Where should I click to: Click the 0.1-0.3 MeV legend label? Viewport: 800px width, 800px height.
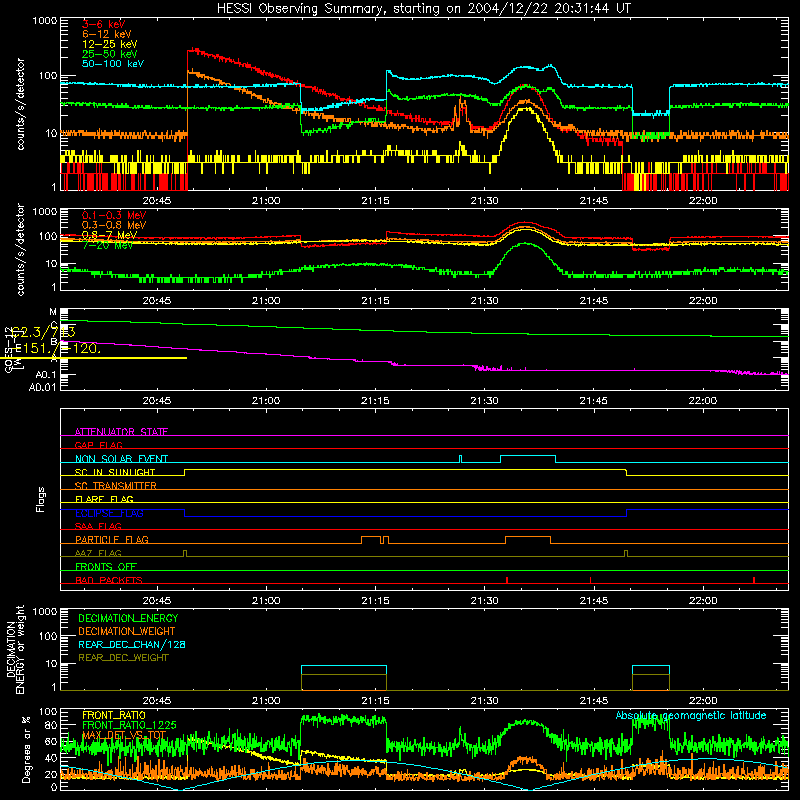[114, 215]
